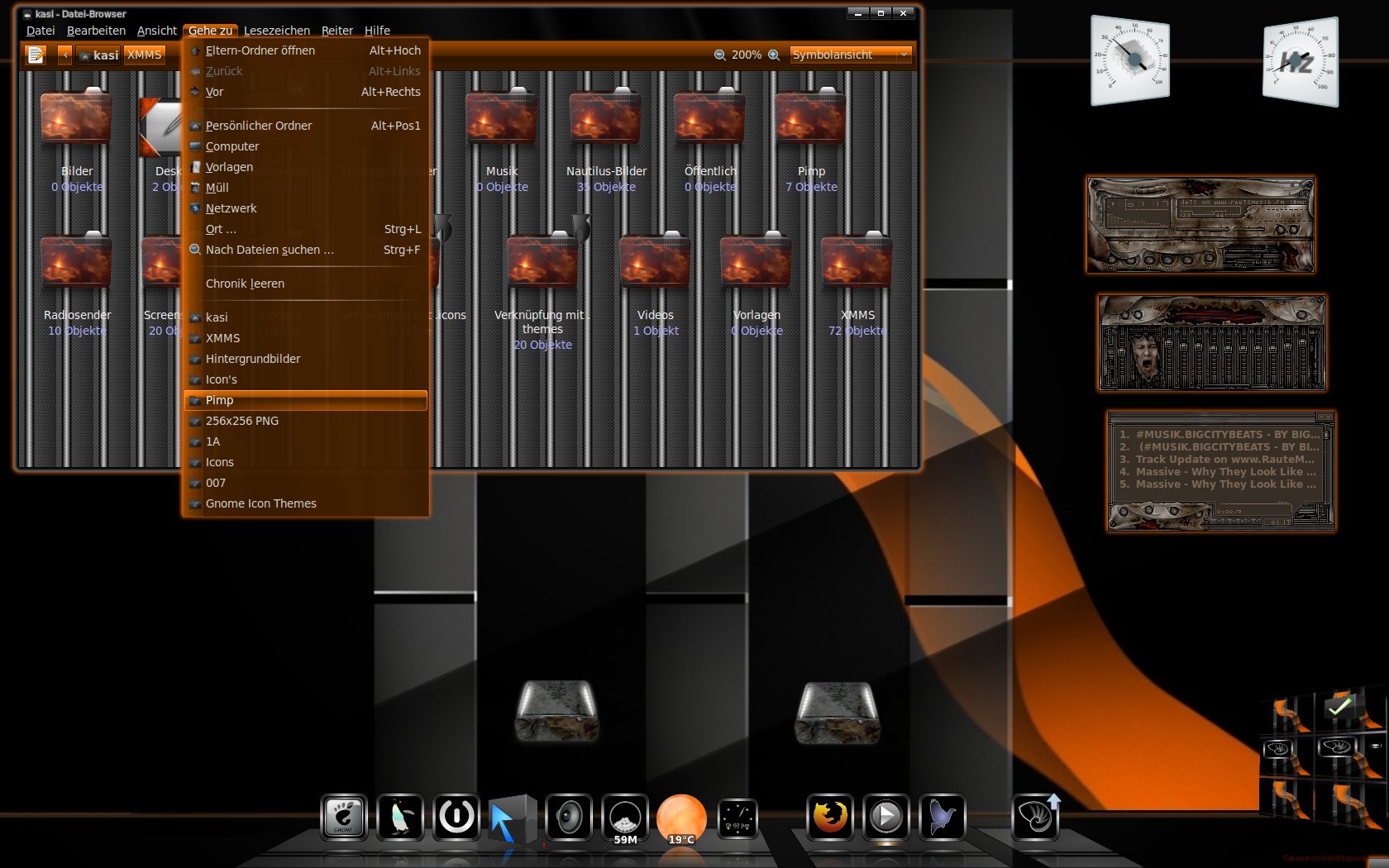Open the speaker volume dock icon

pyautogui.click(x=569, y=817)
